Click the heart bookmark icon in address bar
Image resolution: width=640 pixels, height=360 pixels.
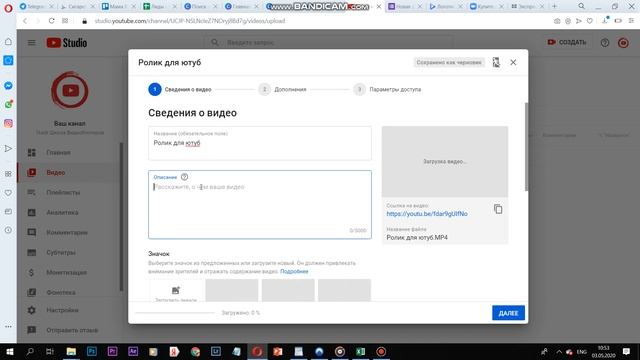pos(589,21)
